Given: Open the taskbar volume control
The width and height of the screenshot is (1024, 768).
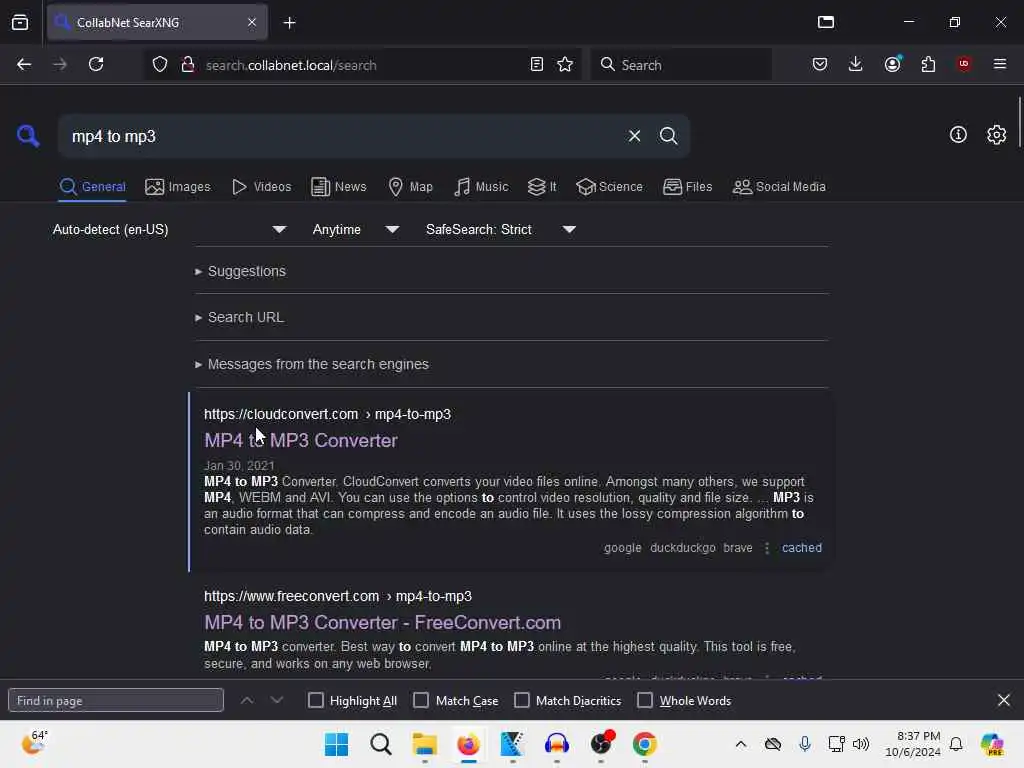Looking at the screenshot, I should coord(861,744).
